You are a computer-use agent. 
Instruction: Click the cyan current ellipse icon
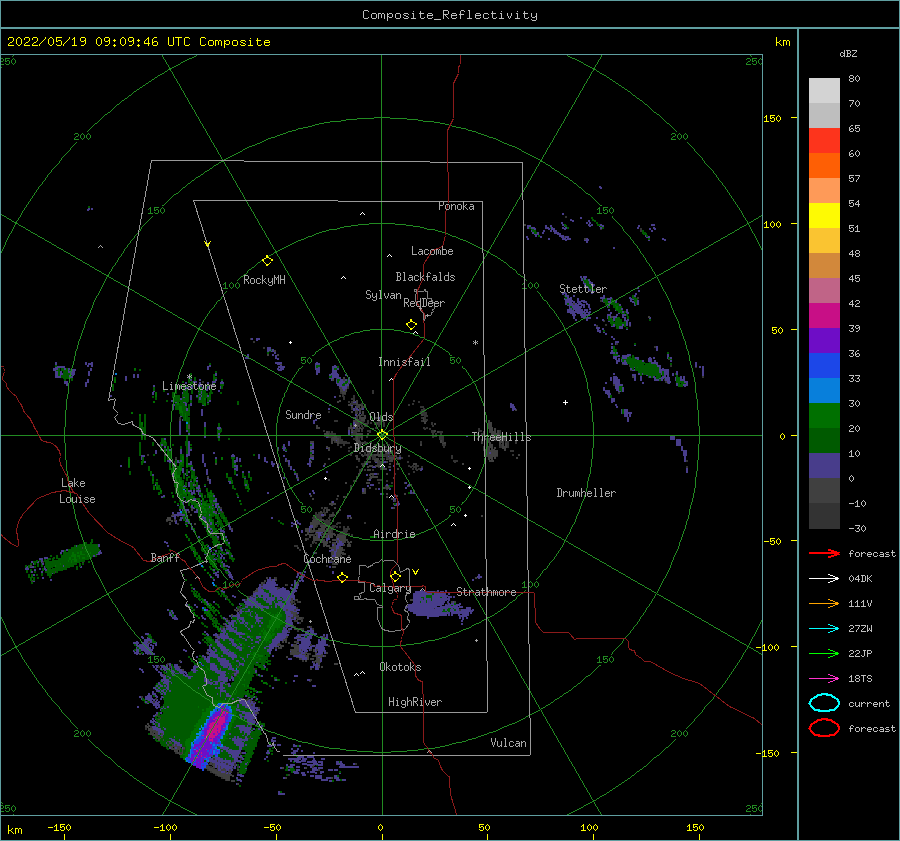(824, 703)
